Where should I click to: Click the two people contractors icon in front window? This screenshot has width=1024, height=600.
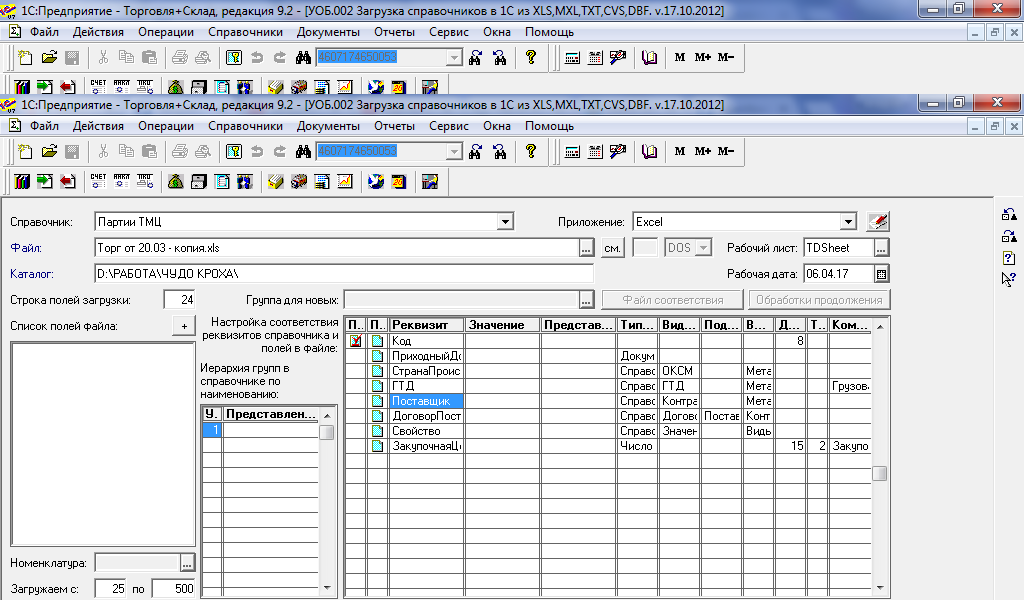(x=245, y=182)
